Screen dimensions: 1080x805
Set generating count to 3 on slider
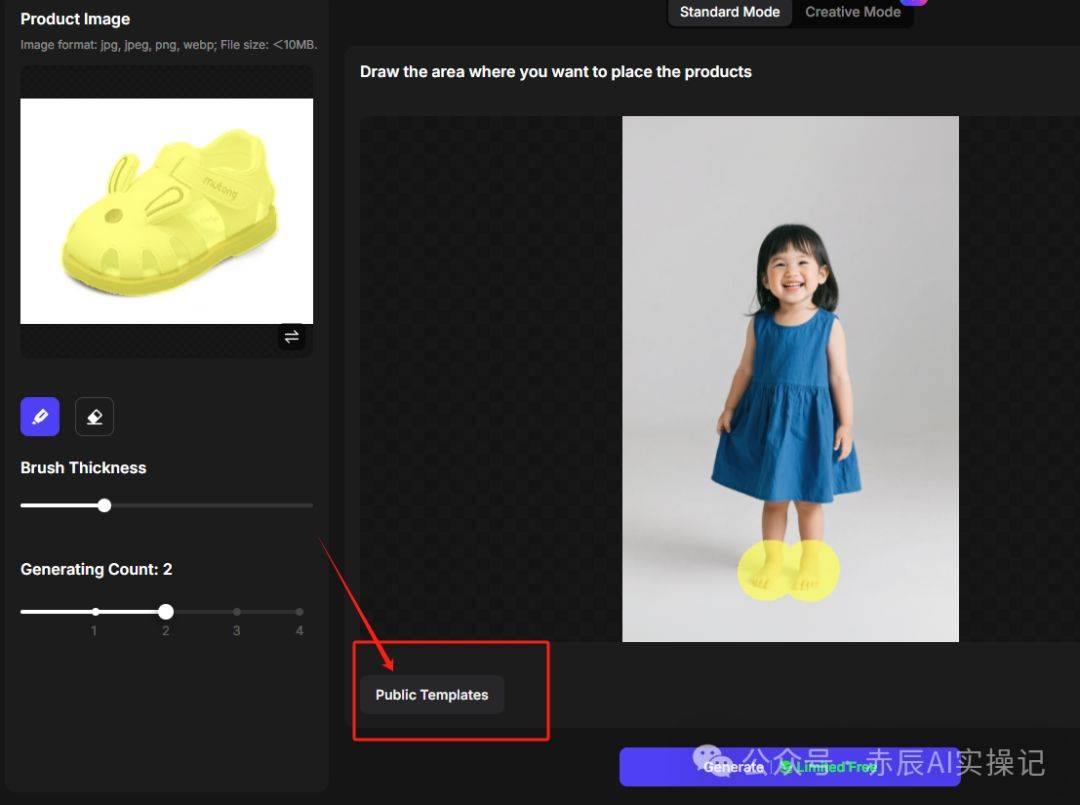[237, 611]
